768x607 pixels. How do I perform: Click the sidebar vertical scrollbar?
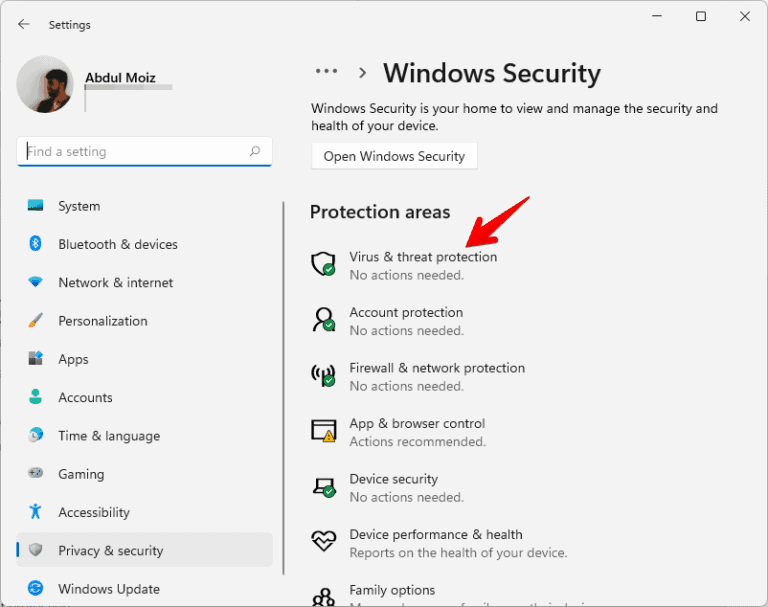click(x=284, y=388)
